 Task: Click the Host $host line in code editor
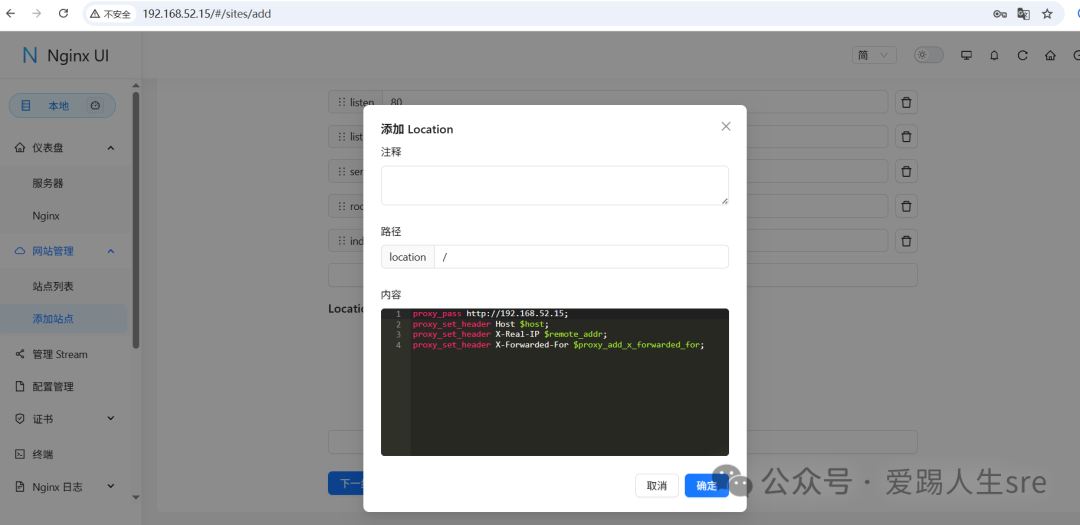pyautogui.click(x=481, y=324)
